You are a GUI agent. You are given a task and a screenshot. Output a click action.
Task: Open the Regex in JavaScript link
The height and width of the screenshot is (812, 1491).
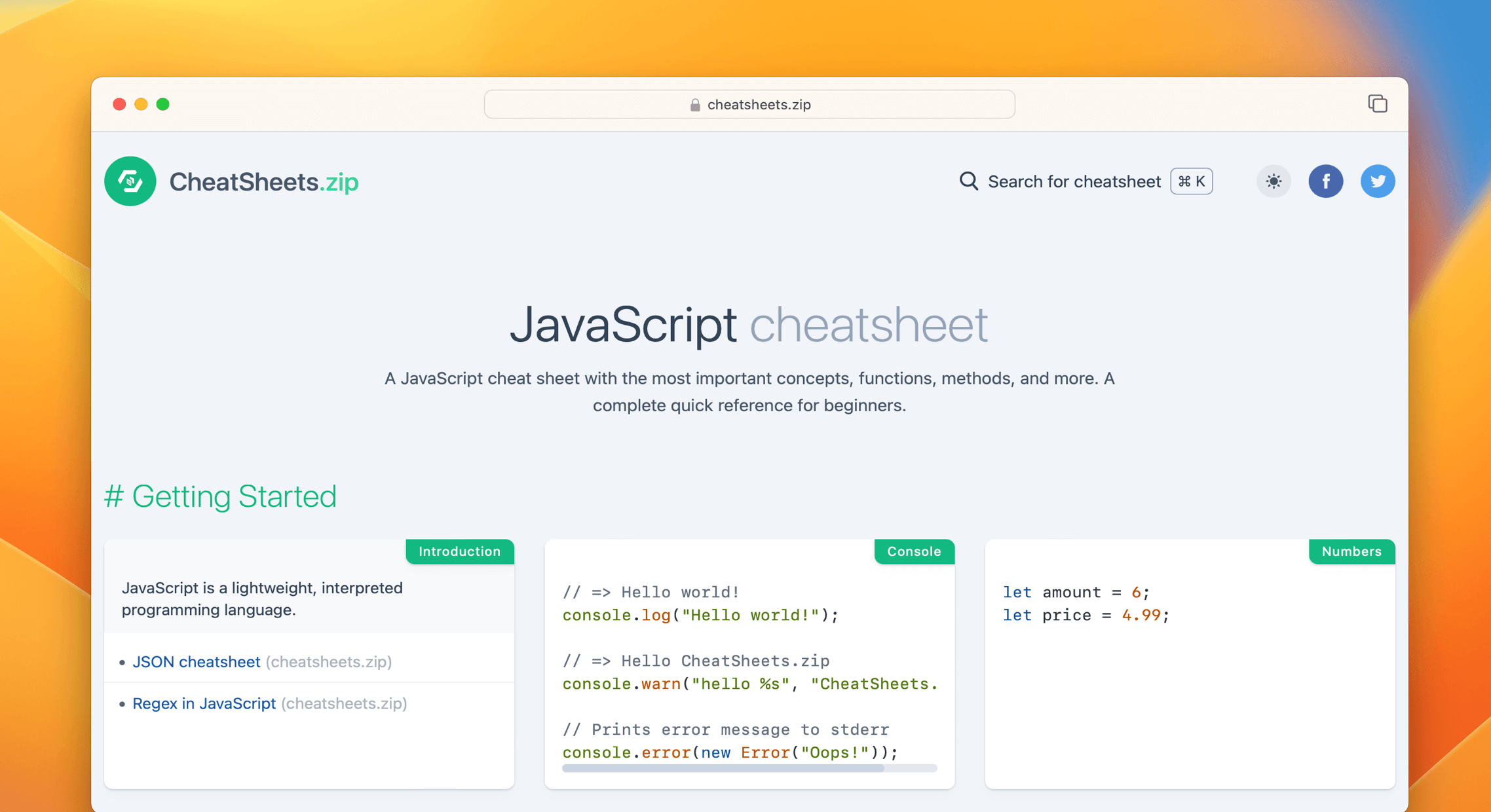(x=204, y=703)
